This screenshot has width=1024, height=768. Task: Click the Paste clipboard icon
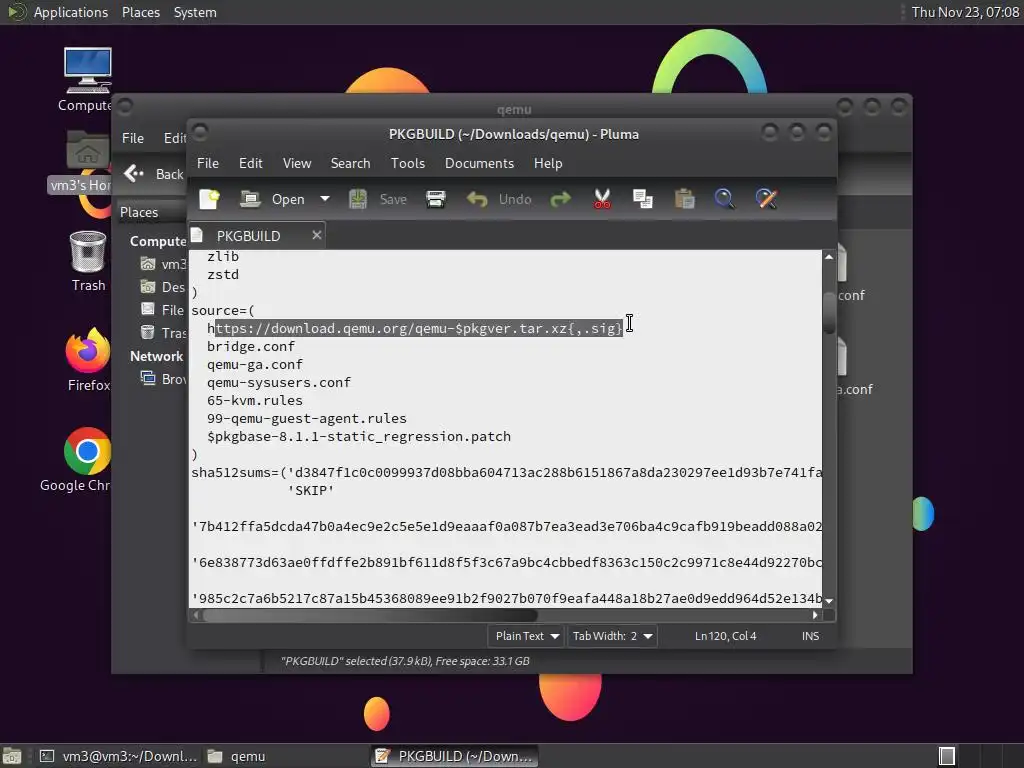point(684,199)
